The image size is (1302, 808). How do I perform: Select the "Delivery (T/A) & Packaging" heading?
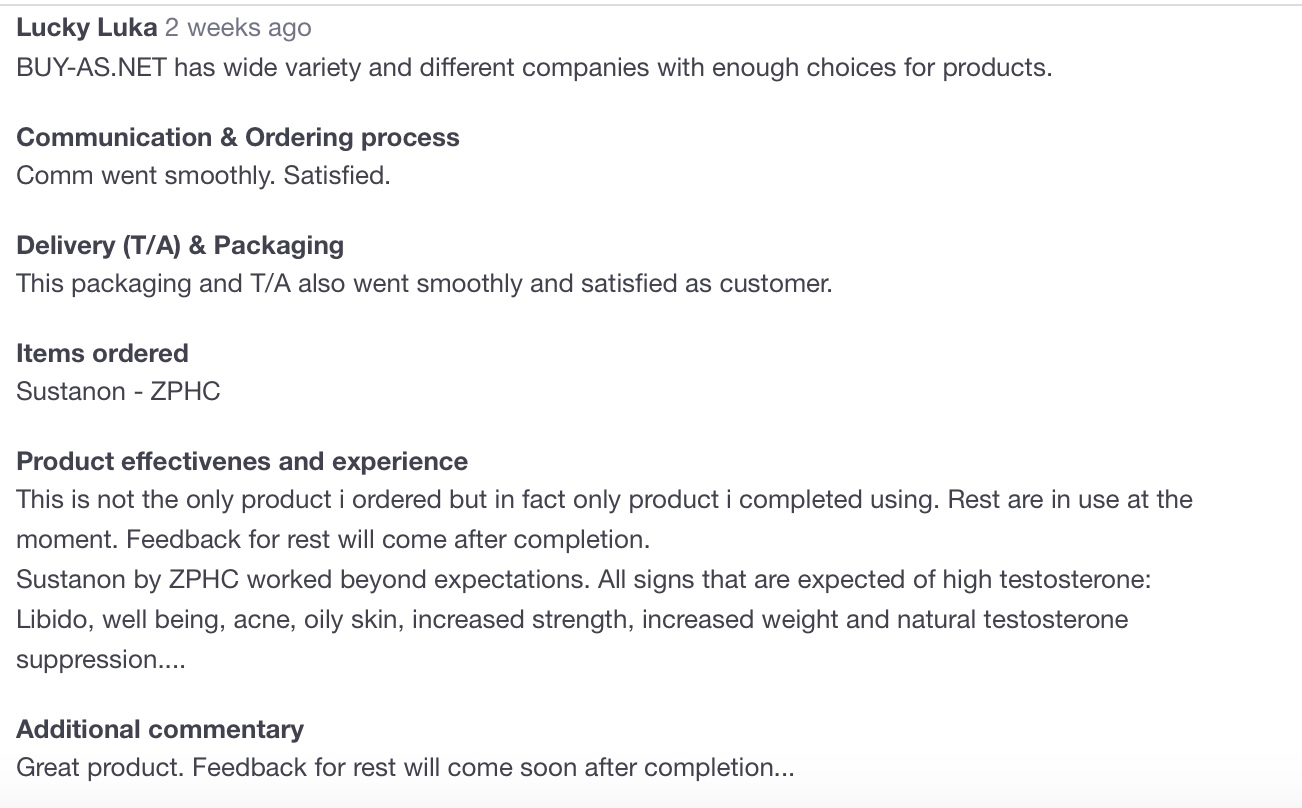point(180,245)
